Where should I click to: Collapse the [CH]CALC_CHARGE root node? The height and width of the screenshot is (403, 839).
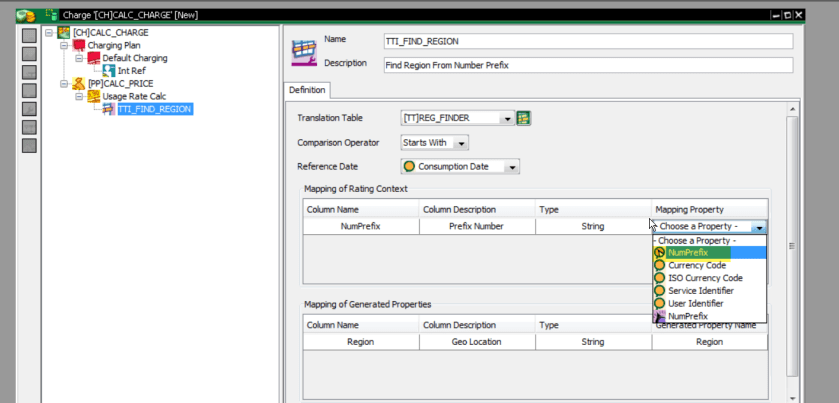(x=49, y=33)
